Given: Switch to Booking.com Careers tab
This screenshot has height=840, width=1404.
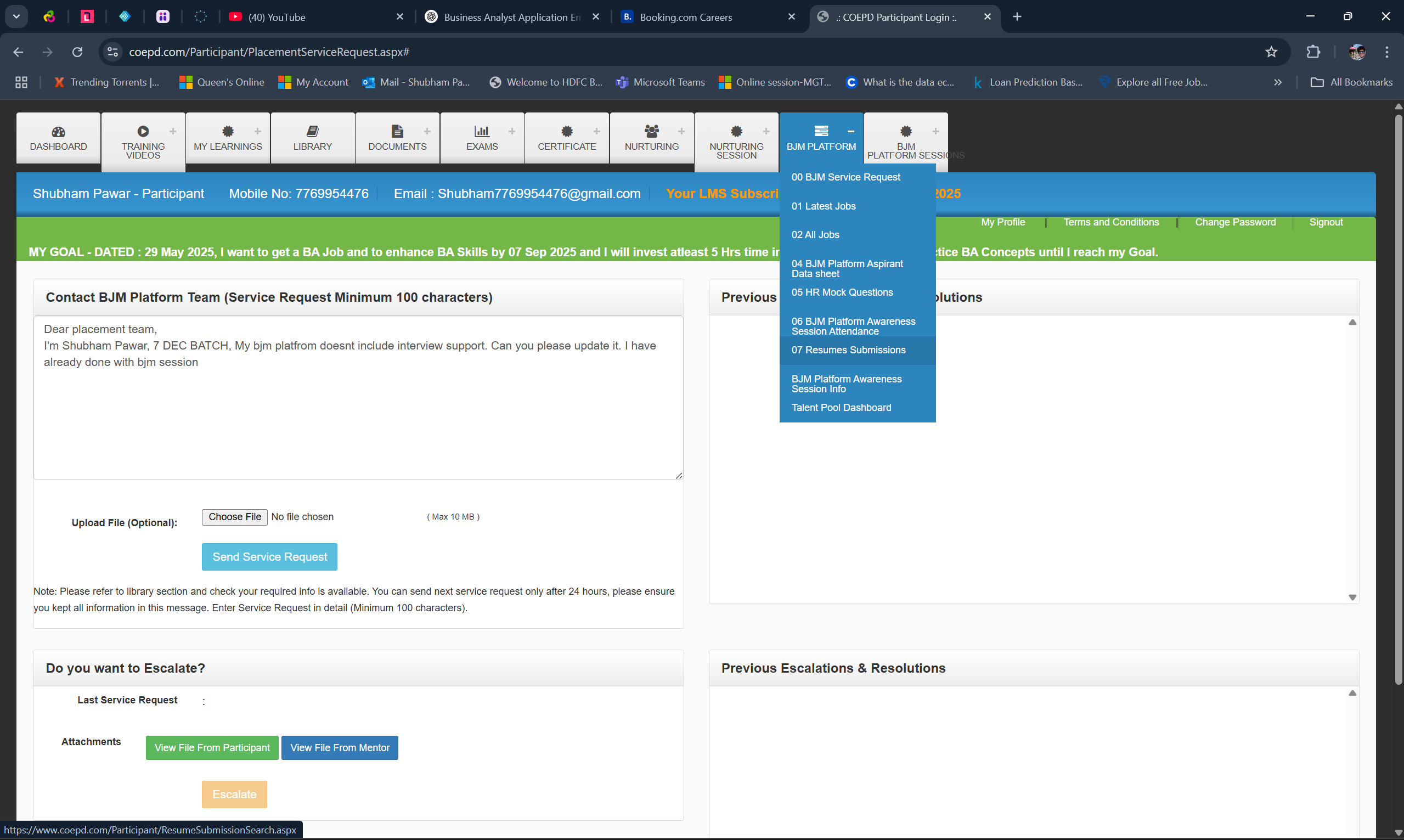Looking at the screenshot, I should pos(685,17).
